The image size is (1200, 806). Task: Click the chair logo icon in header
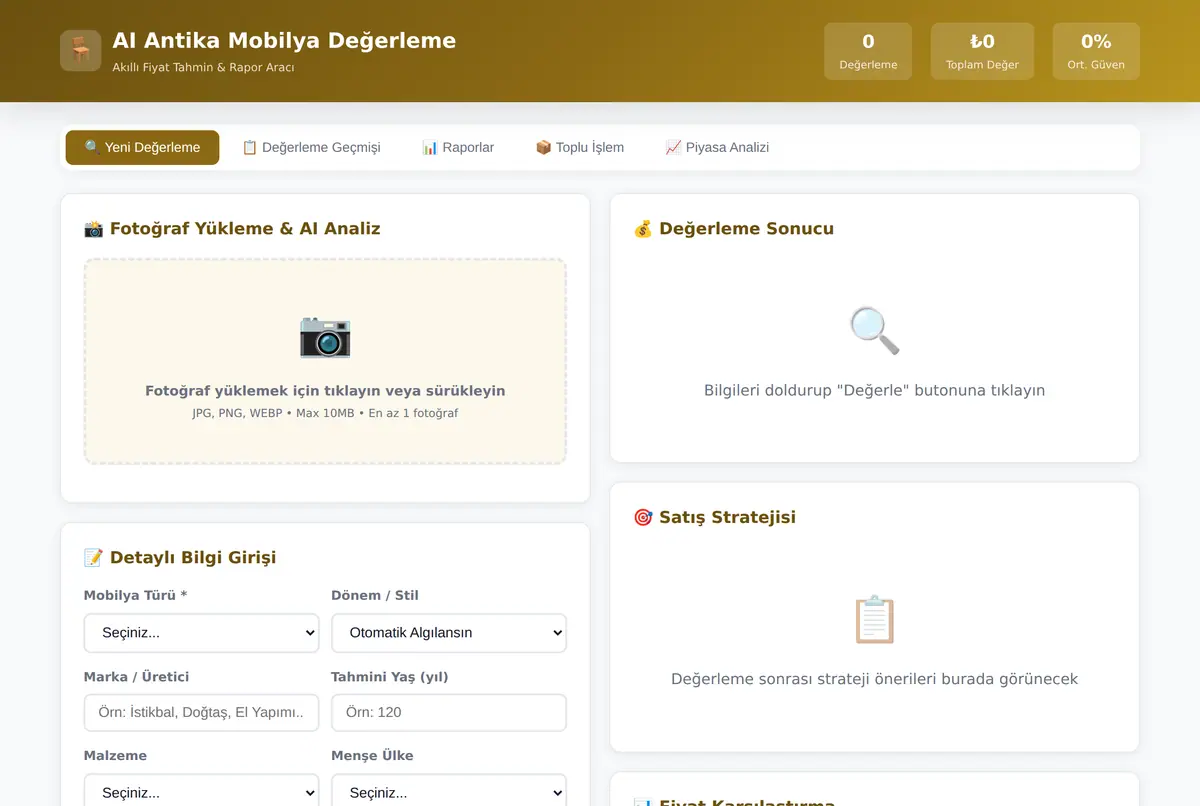(80, 51)
